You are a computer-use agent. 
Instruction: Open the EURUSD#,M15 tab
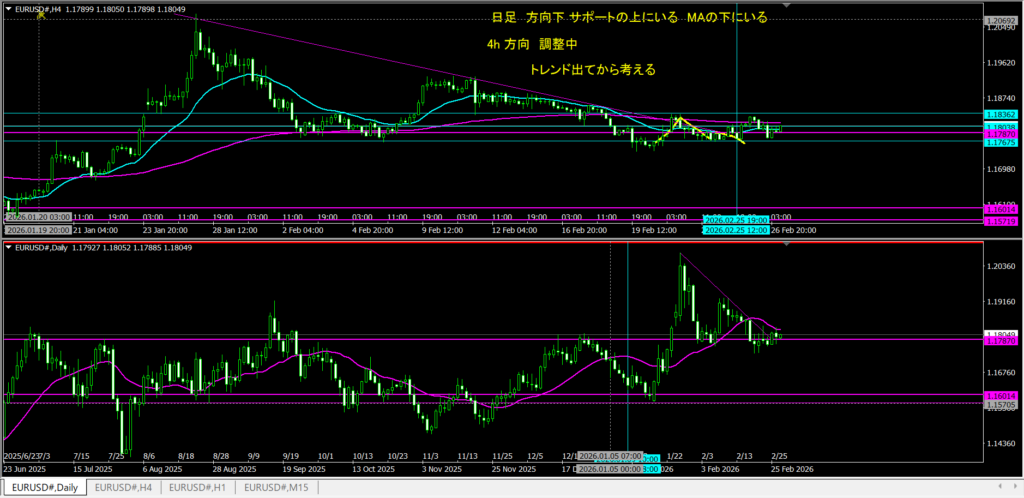(x=278, y=488)
